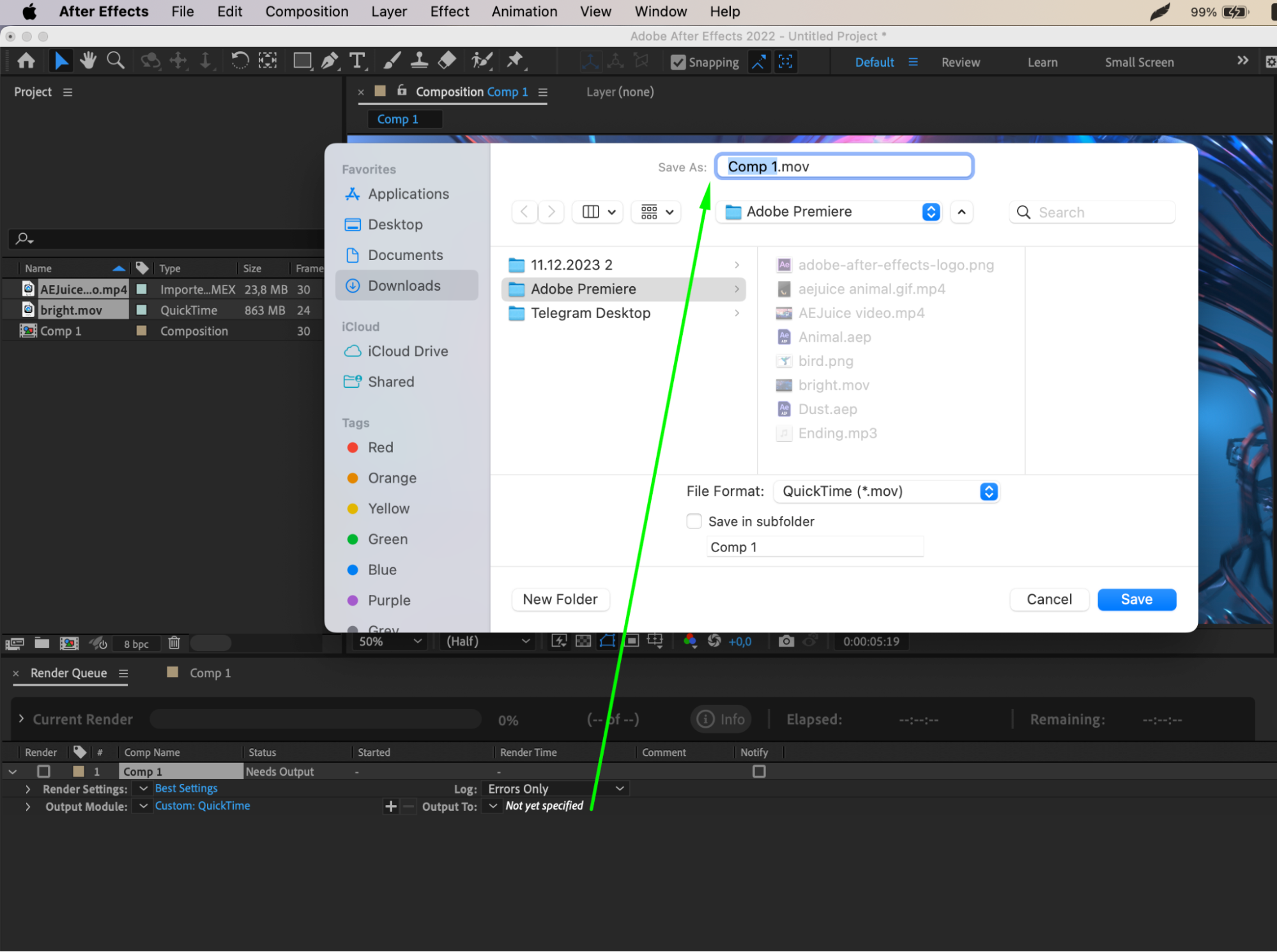Select the Pen tool
This screenshot has height=952, width=1277.
330,61
